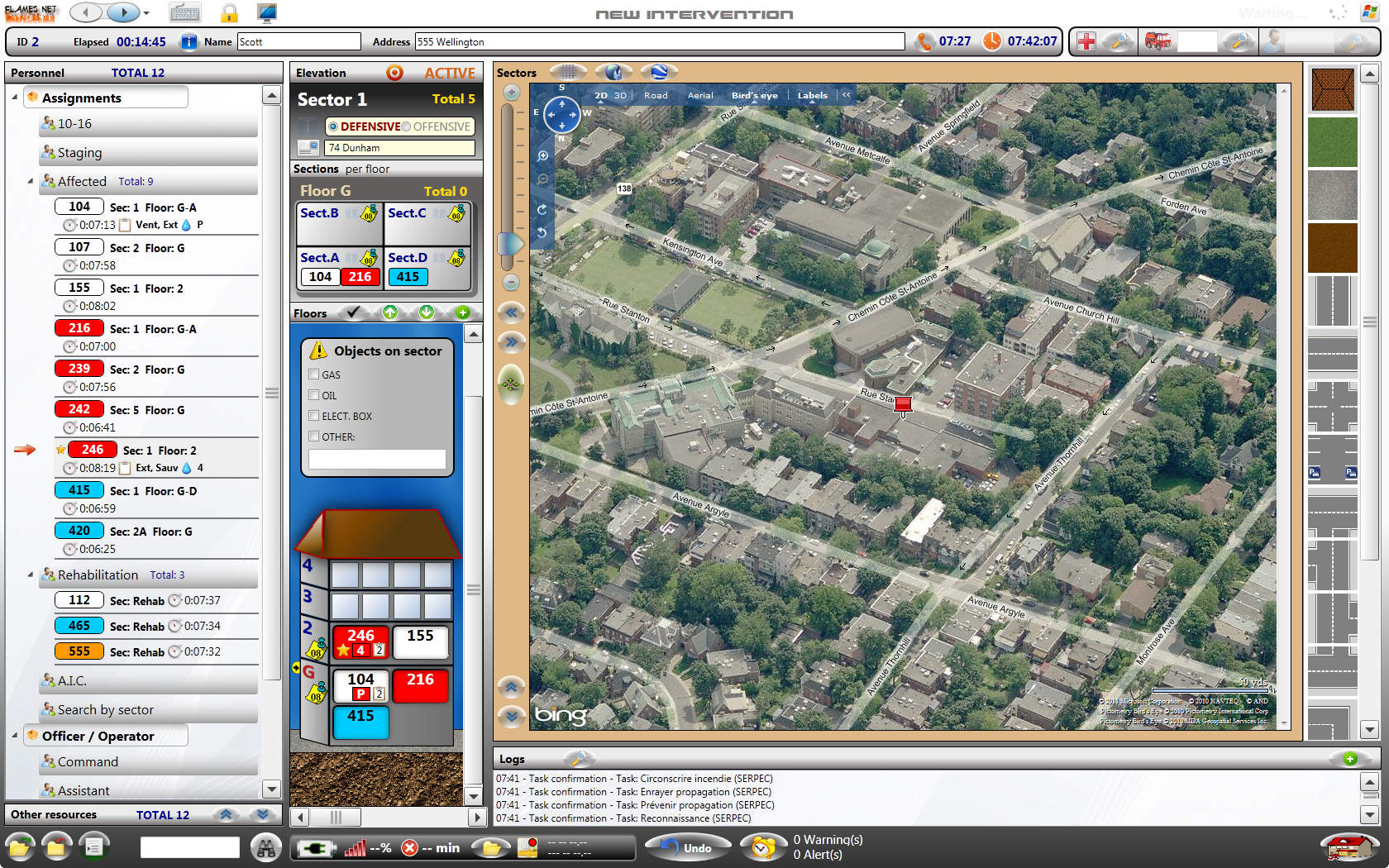Collapse the Affected personnel group
This screenshot has width=1389, height=868.
click(x=31, y=181)
